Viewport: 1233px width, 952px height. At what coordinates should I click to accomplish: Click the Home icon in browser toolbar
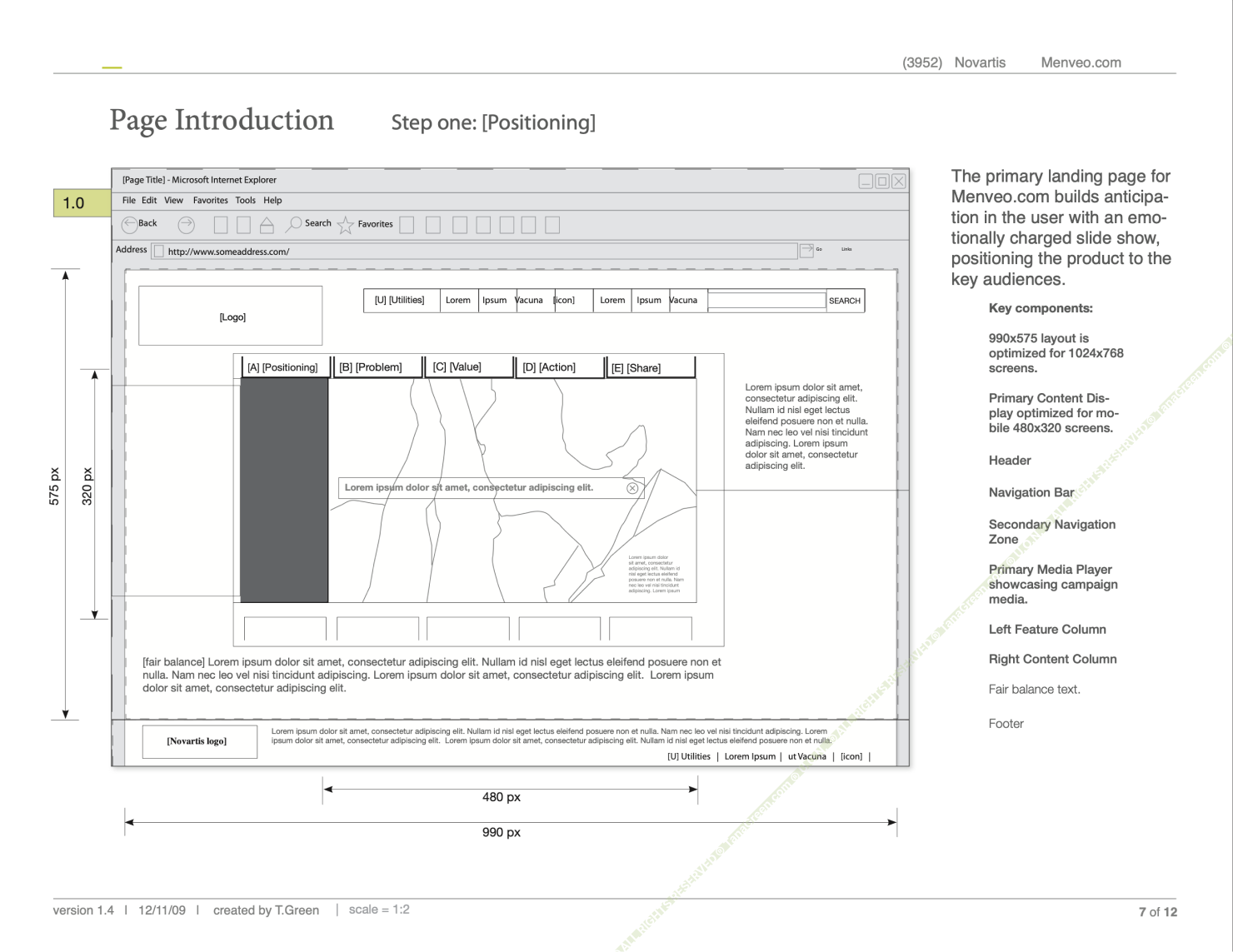[267, 224]
